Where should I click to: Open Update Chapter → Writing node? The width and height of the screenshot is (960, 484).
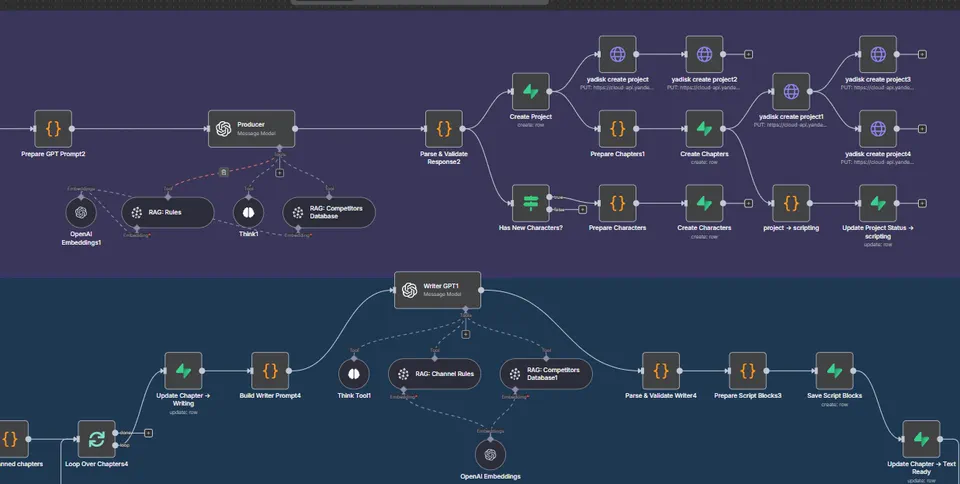pyautogui.click(x=183, y=371)
